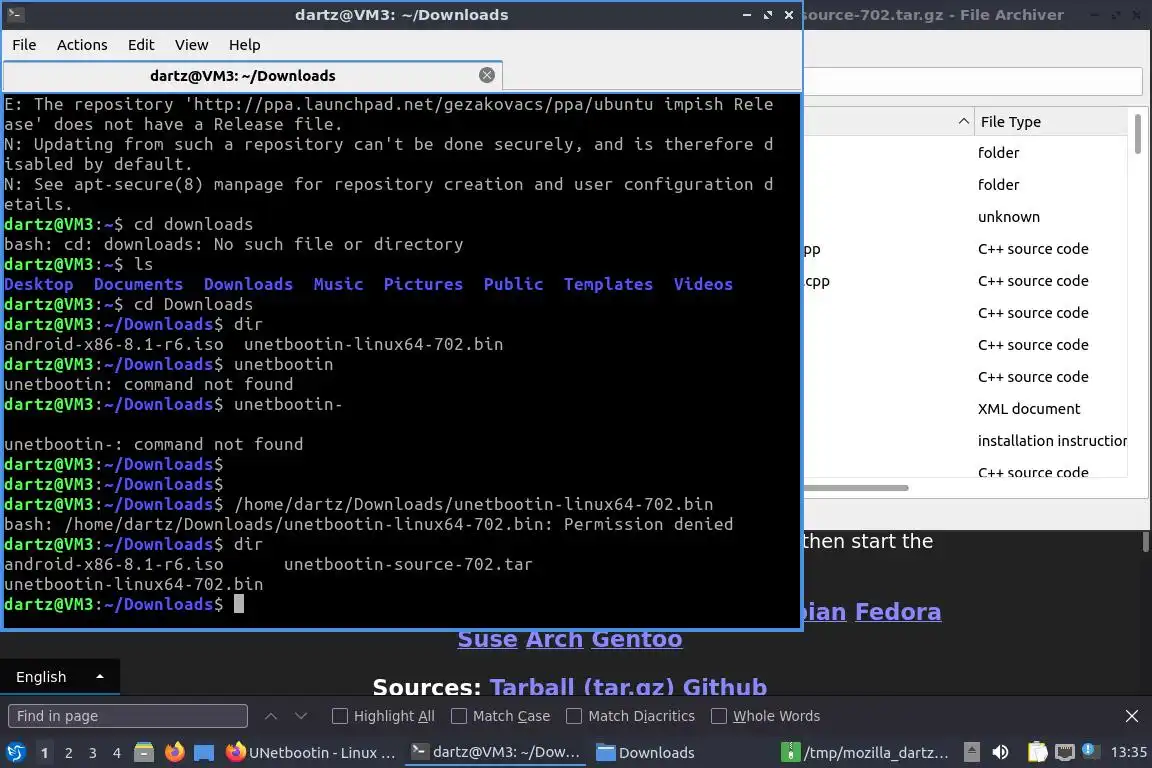1152x768 pixels.
Task: Toggle the Whole Words checkbox
Action: (719, 716)
